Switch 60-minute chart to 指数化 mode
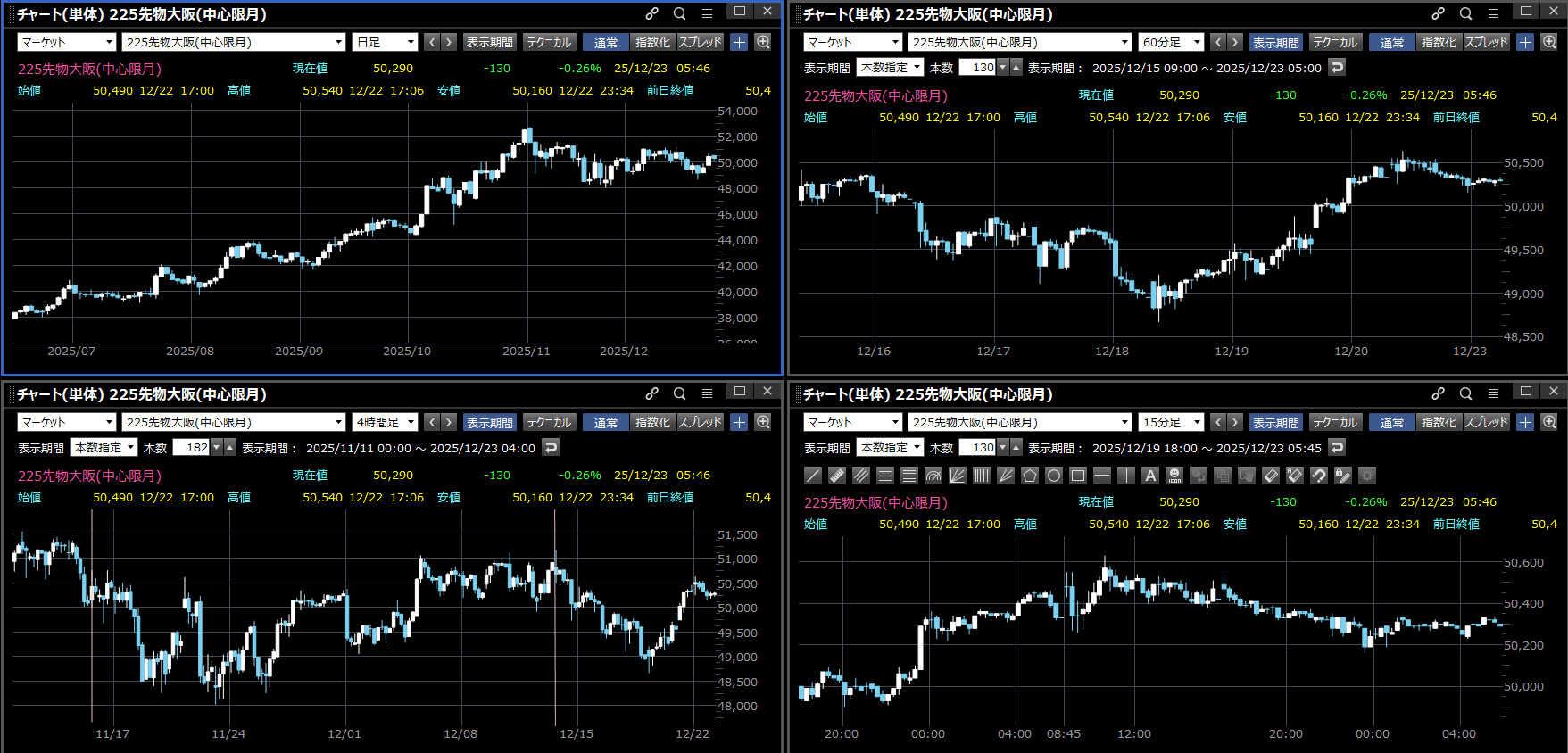Screen dimensions: 1568x753 [x=1438, y=42]
